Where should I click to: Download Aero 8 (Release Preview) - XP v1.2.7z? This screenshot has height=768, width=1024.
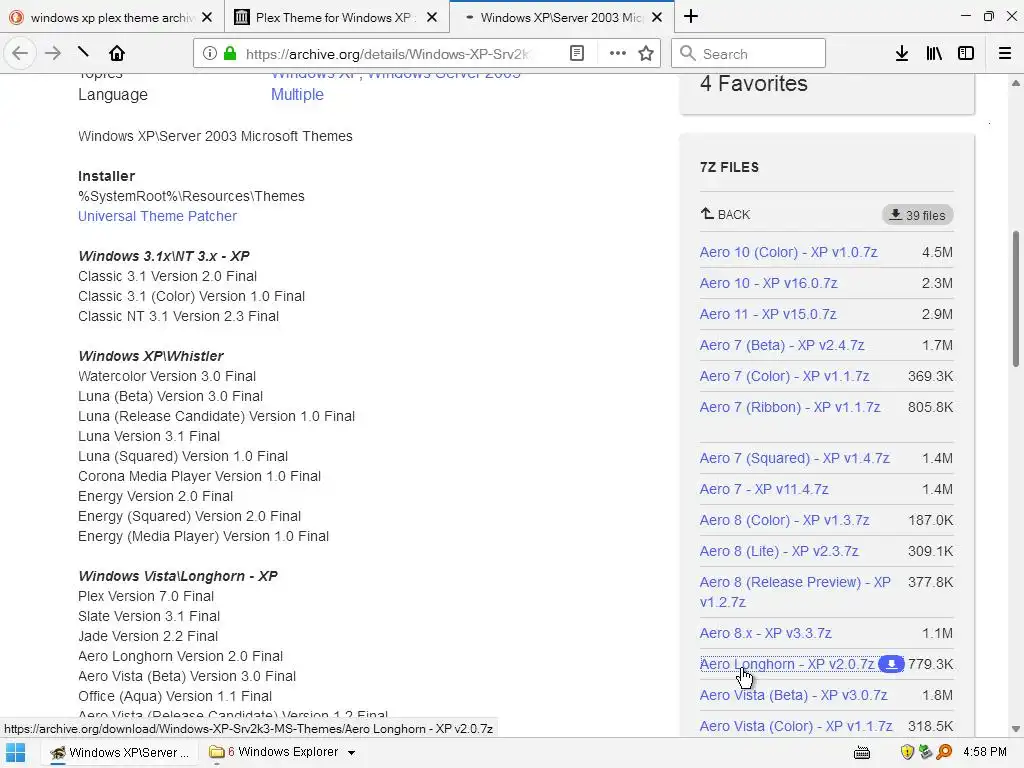click(x=795, y=592)
